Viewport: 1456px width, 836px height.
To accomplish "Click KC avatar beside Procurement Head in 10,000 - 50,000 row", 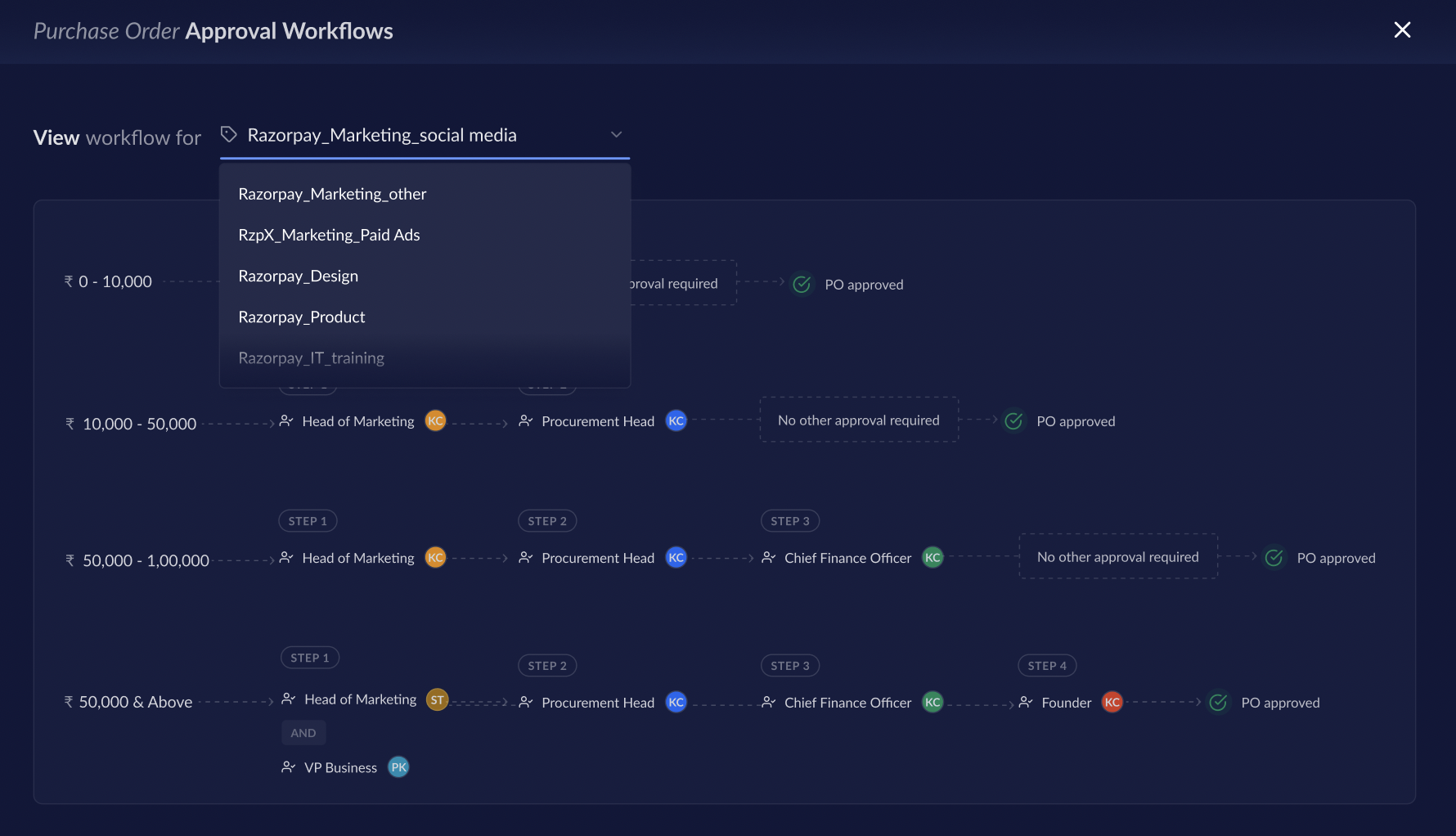I will (676, 420).
